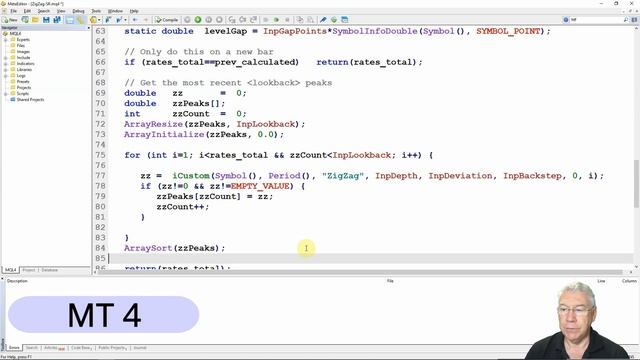Close the Navigator panel with its x button
Screen dimensions: 640x360
[x=89, y=28]
